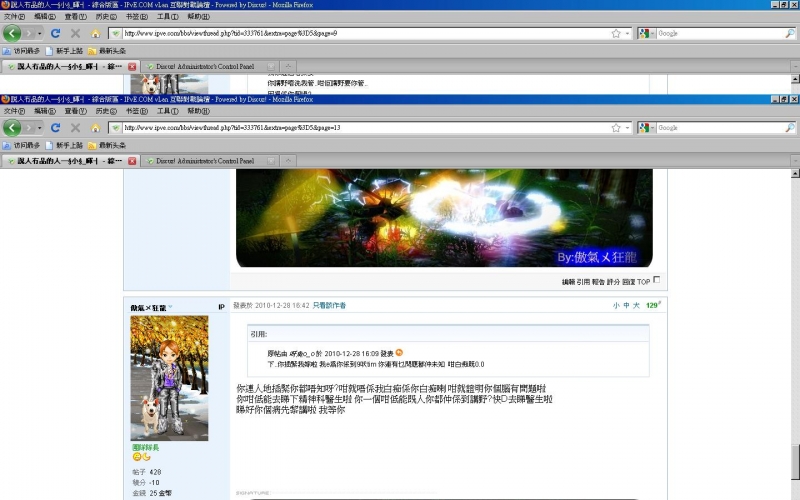This screenshot has height=500, width=800.
Task: Click site identity icon in front window address bar
Action: (x=116, y=128)
